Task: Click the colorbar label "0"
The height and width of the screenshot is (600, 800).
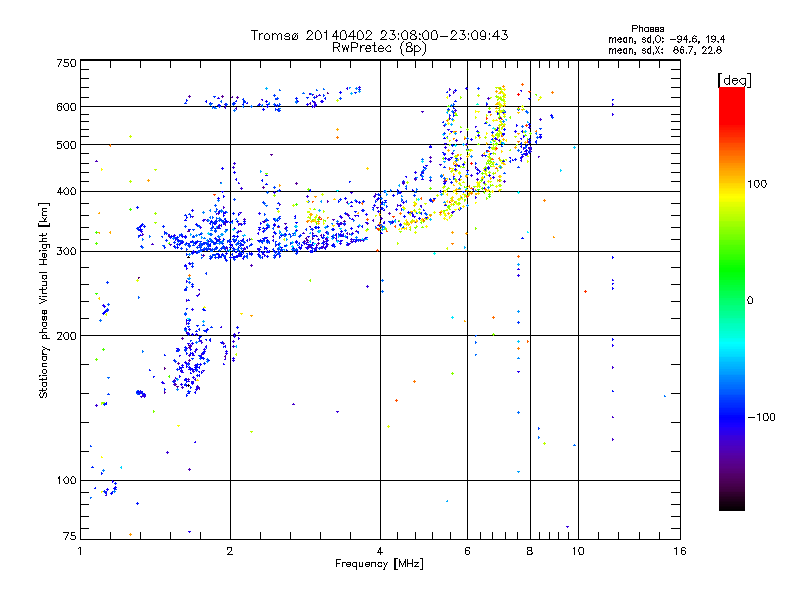Action: pos(750,301)
